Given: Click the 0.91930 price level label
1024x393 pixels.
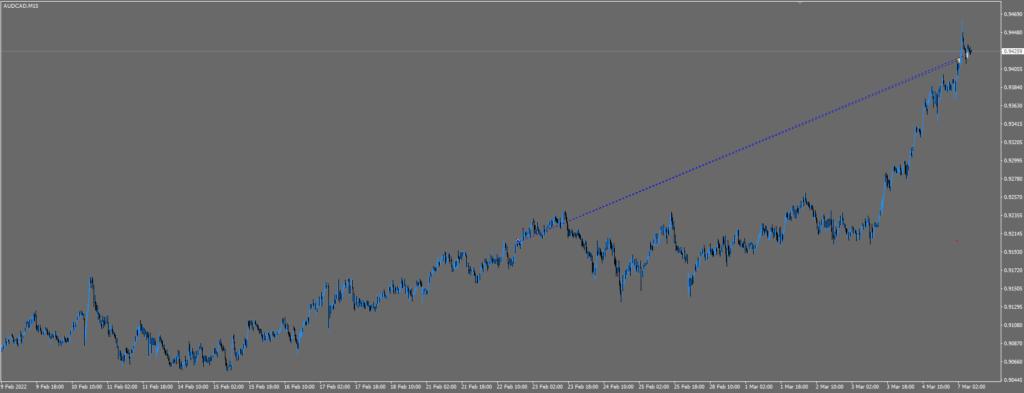Looking at the screenshot, I should (1014, 251).
